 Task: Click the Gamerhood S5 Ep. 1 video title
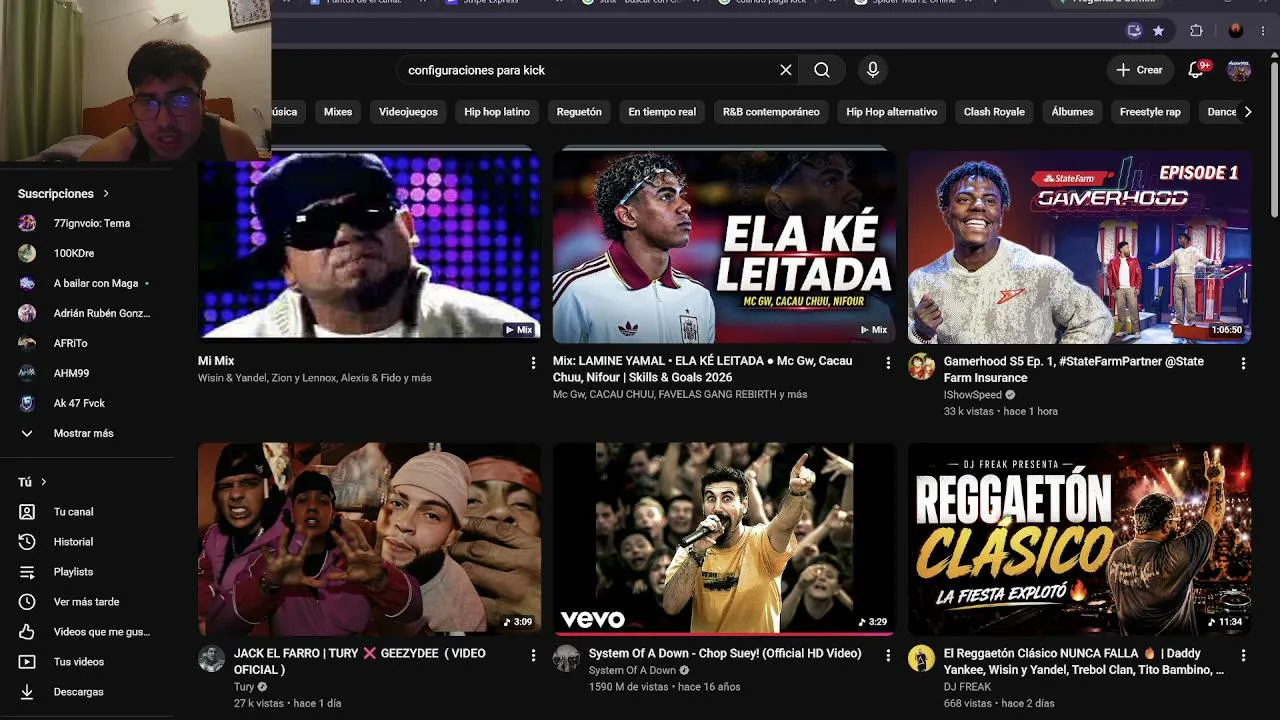pyautogui.click(x=1073, y=369)
